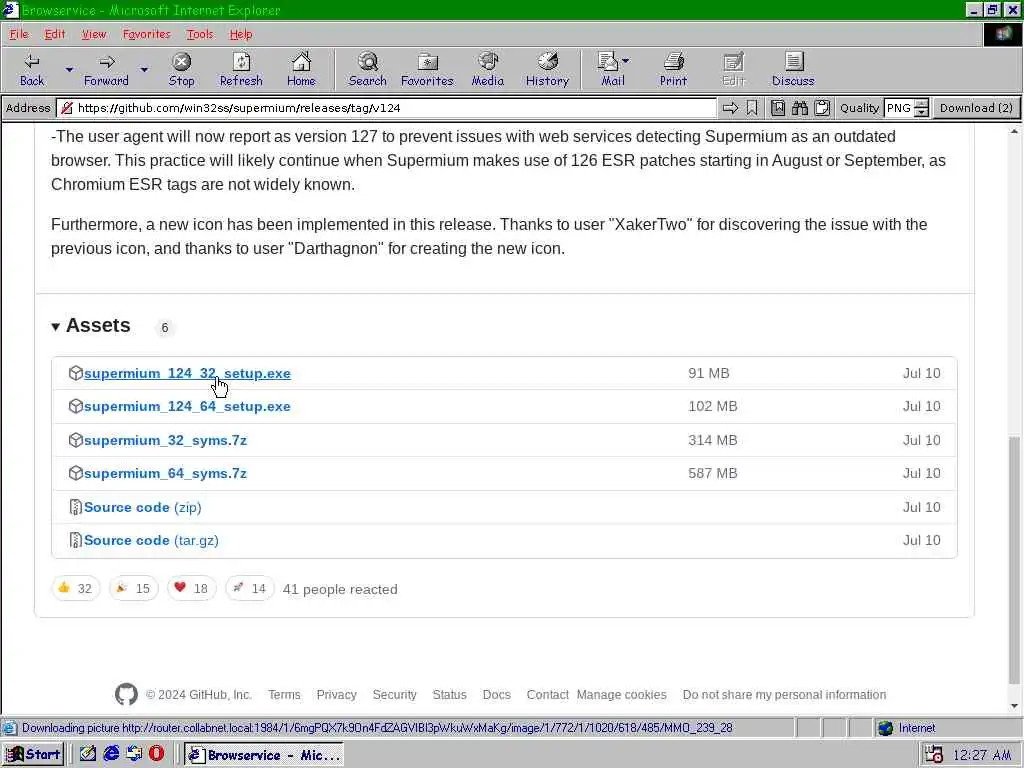1024x768 pixels.
Task: Download supermium_64_syms.7z
Action: pos(165,473)
